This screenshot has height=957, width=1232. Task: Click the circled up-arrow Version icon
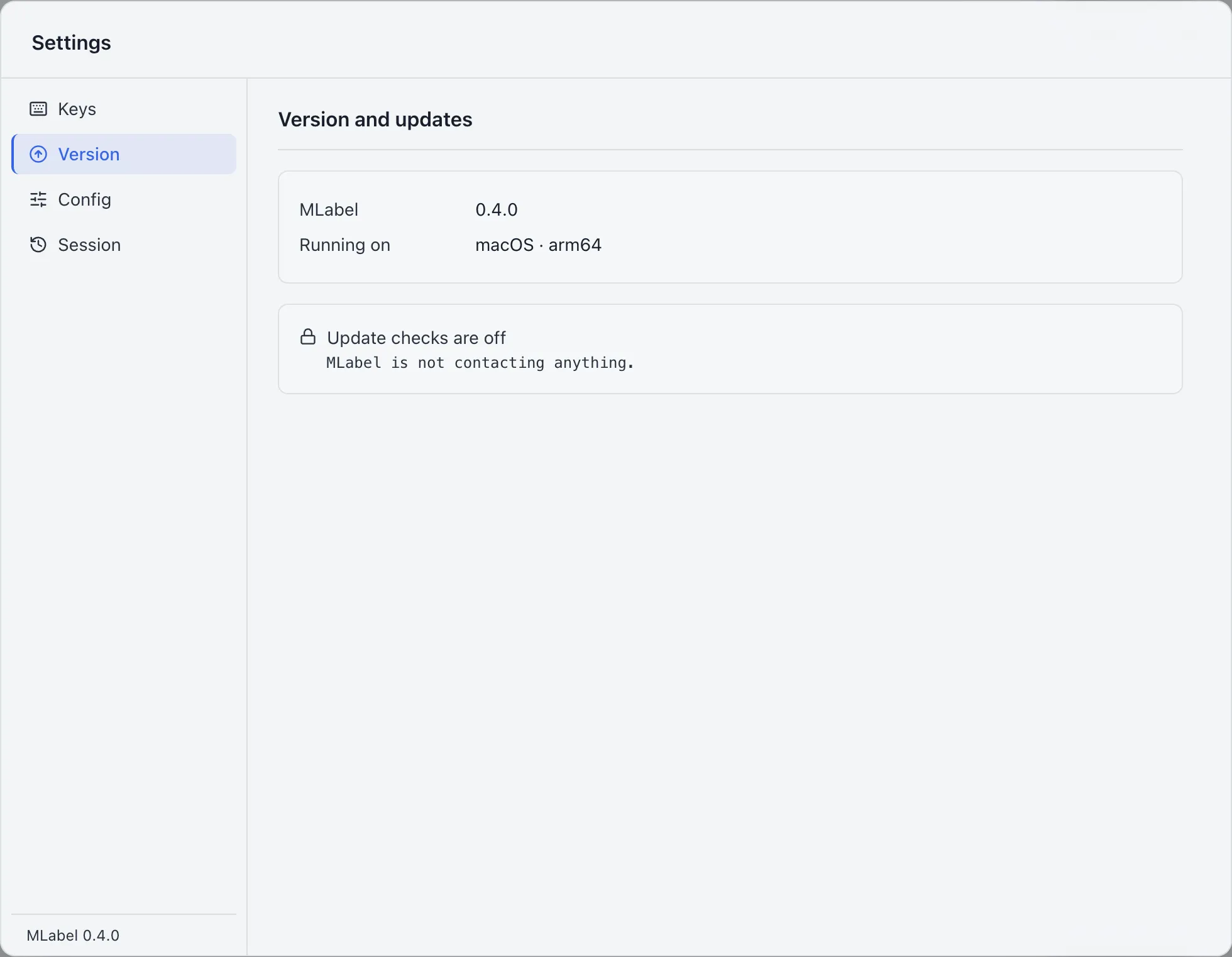point(38,154)
